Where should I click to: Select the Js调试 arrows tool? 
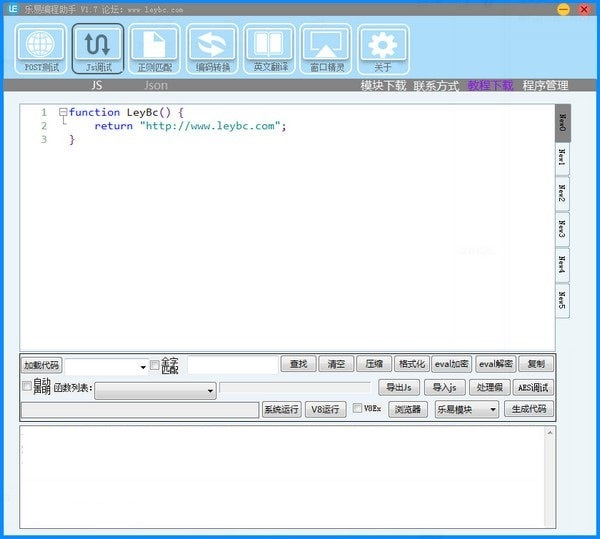click(x=98, y=49)
